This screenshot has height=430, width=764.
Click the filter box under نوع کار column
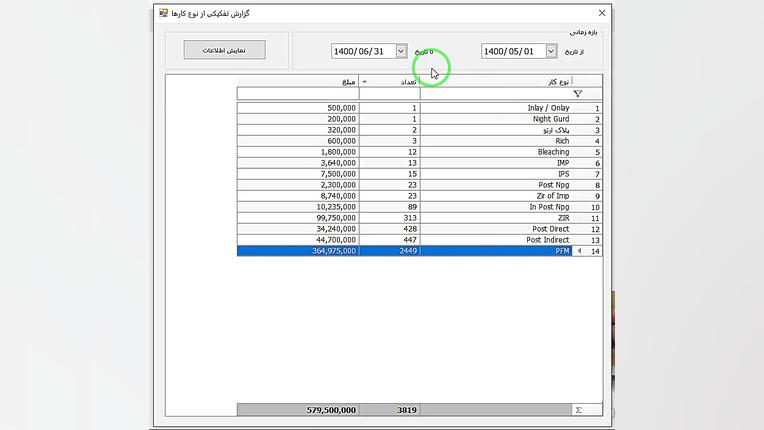click(x=496, y=93)
